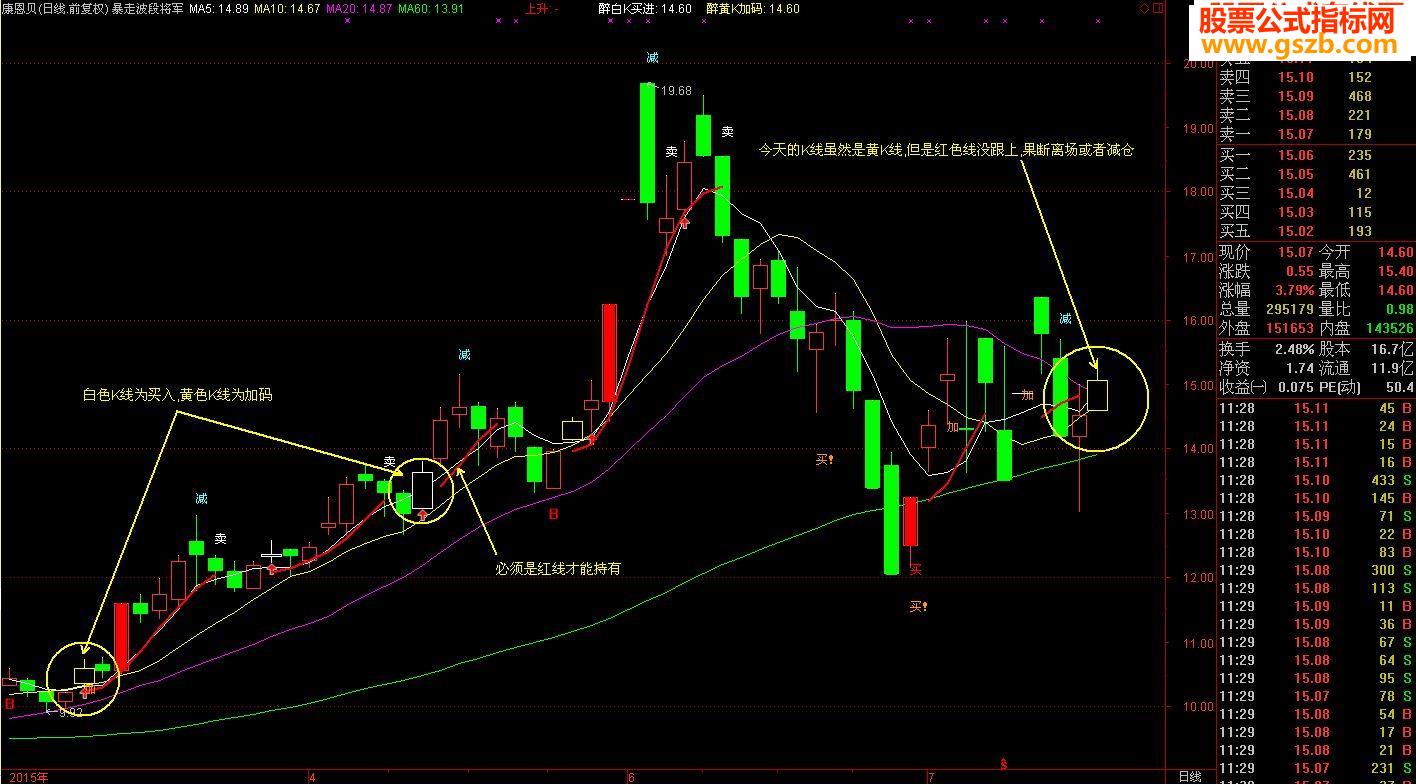Image resolution: width=1416 pixels, height=784 pixels.
Task: Click the 现价 15.07 current price
Action: [x=1296, y=252]
